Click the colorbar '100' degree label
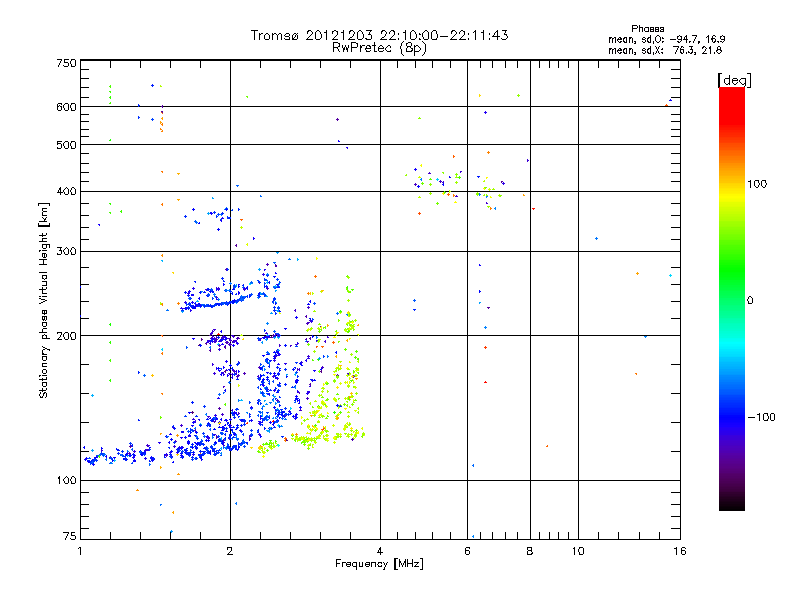The image size is (800, 600). tap(757, 184)
